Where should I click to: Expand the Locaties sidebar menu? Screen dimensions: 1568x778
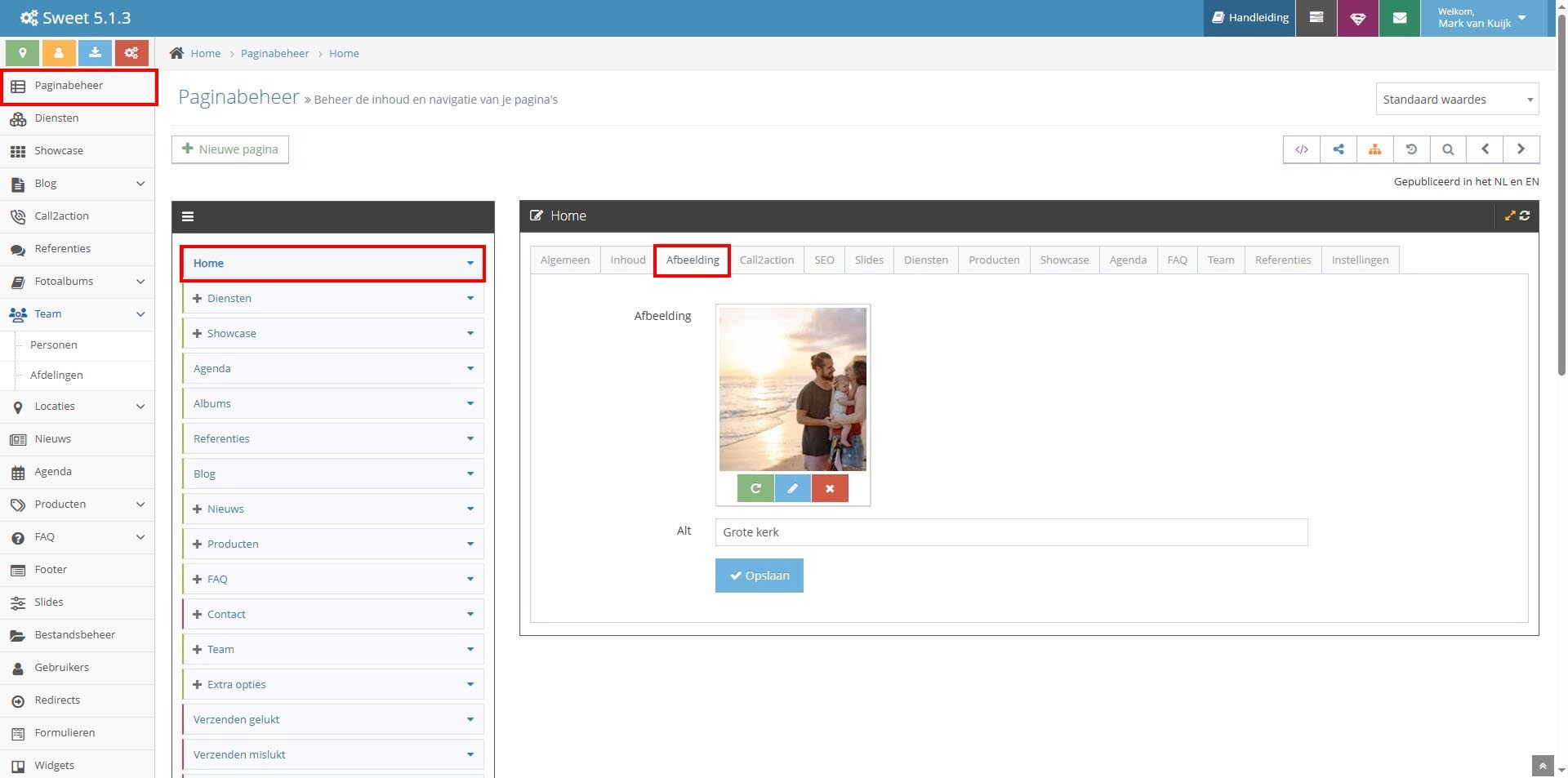click(x=140, y=407)
